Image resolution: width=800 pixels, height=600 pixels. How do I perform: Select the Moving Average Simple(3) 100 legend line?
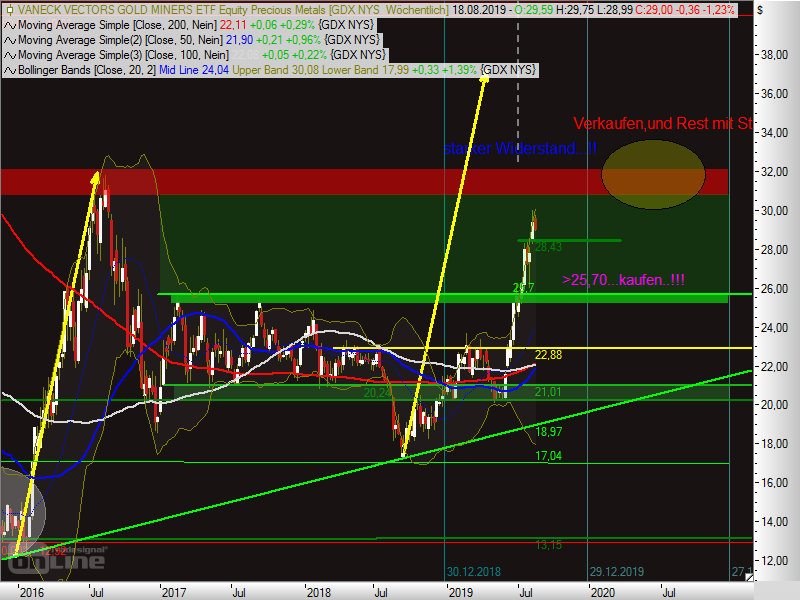click(194, 55)
